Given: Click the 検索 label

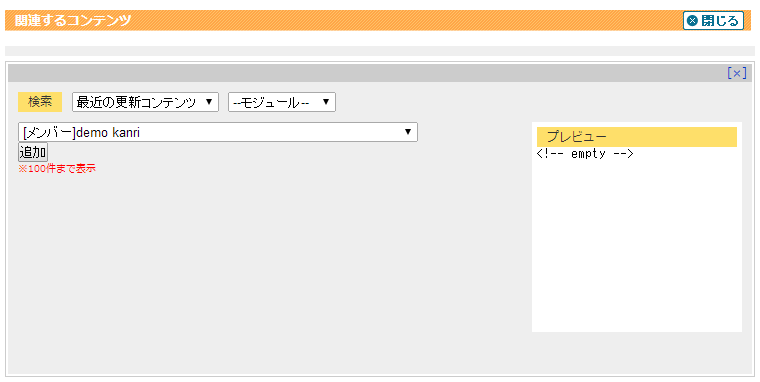Looking at the screenshot, I should coord(40,102).
